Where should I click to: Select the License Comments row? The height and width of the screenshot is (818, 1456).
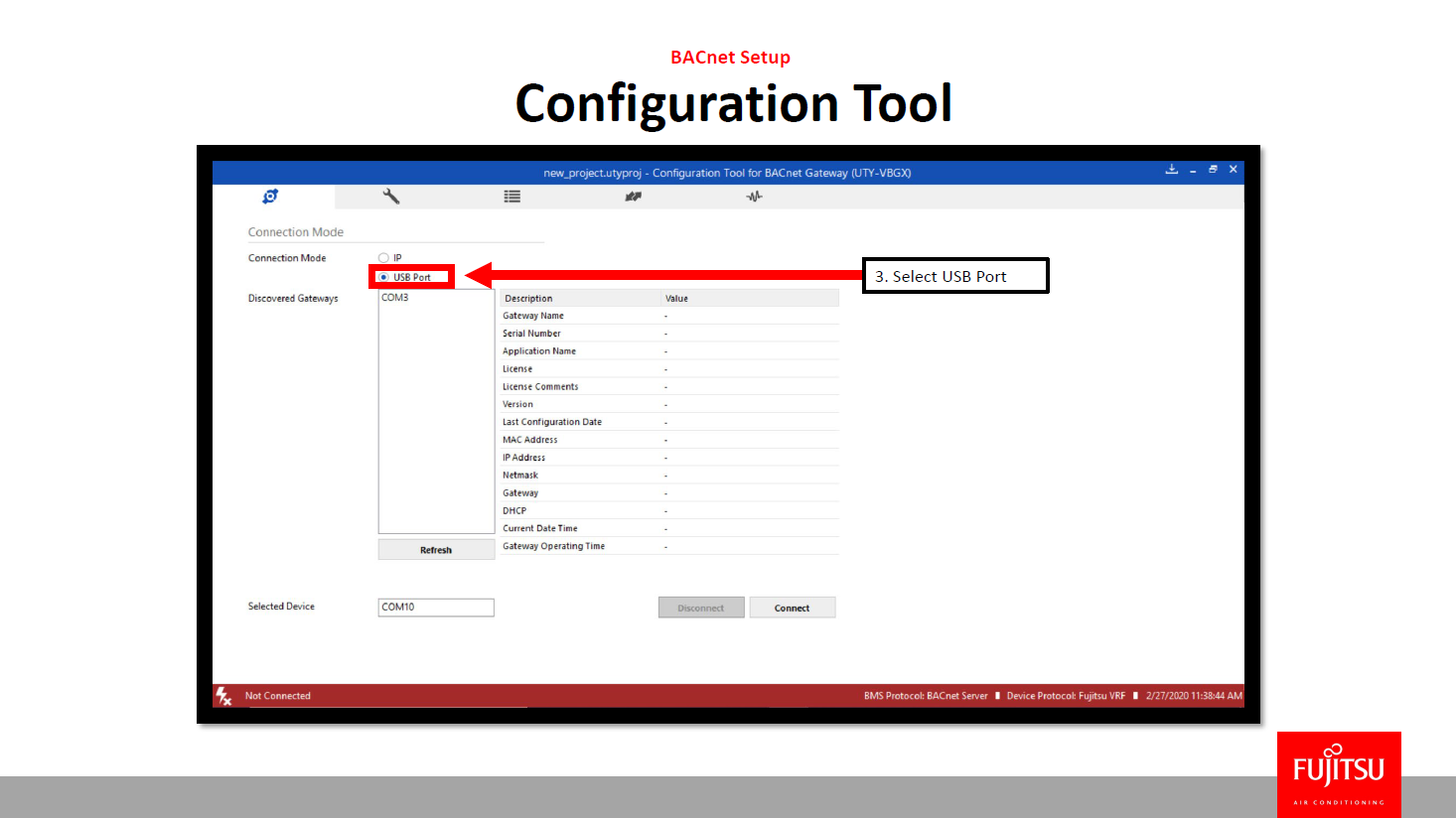[669, 387]
